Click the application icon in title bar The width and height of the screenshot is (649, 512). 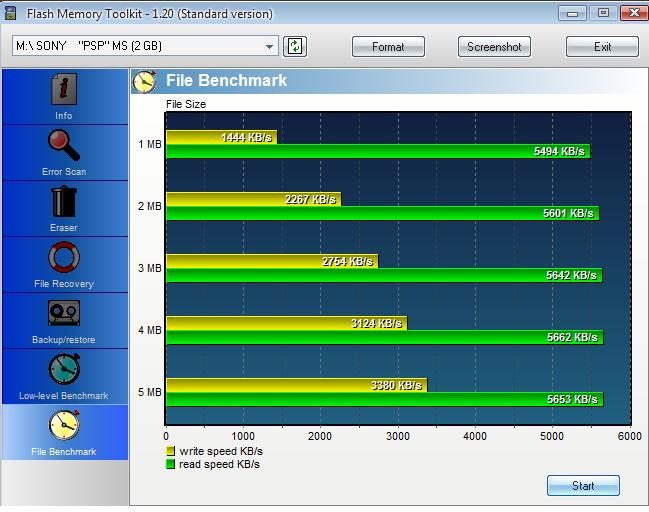tap(10, 13)
